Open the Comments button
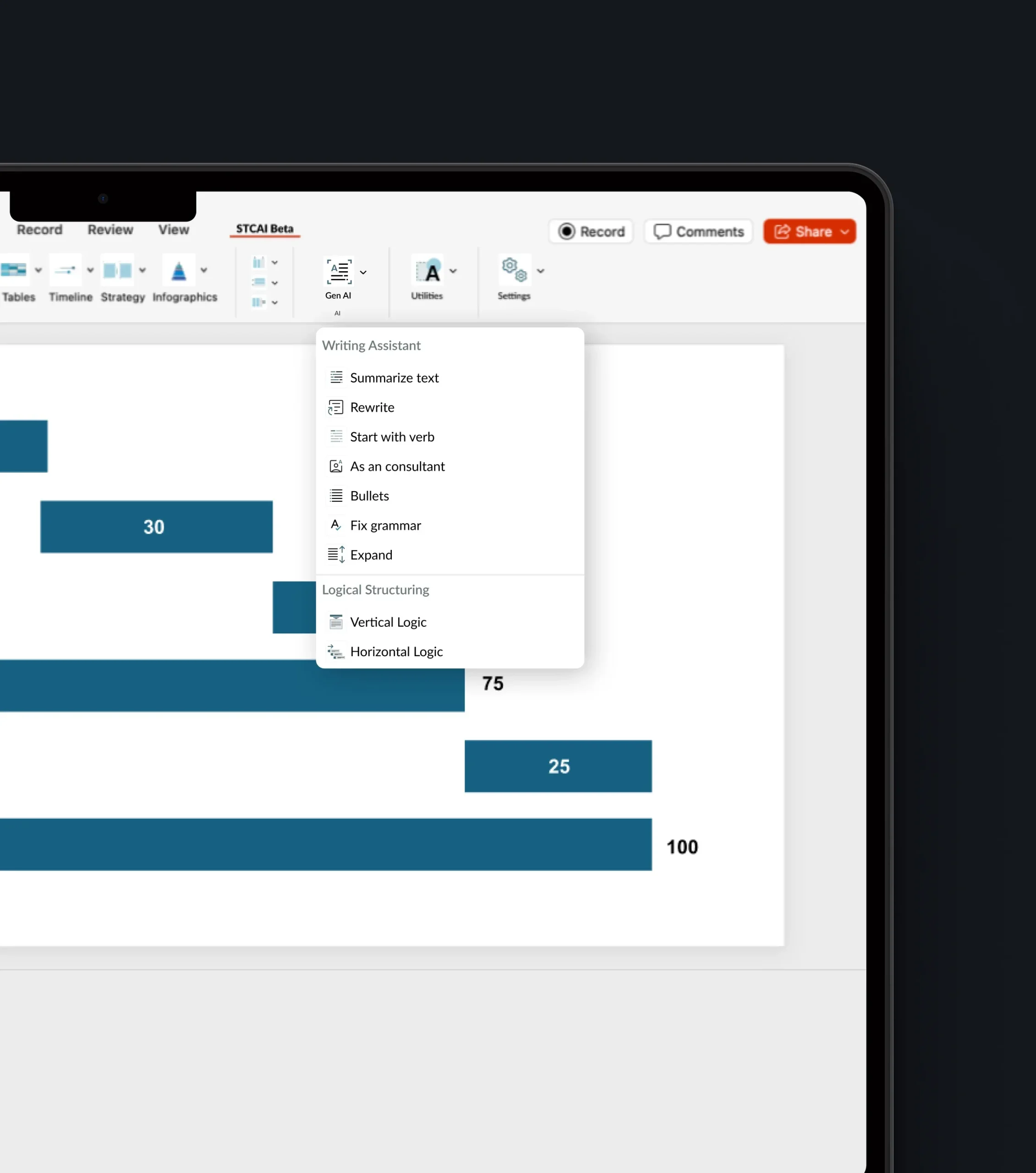1036x1173 pixels. [698, 231]
